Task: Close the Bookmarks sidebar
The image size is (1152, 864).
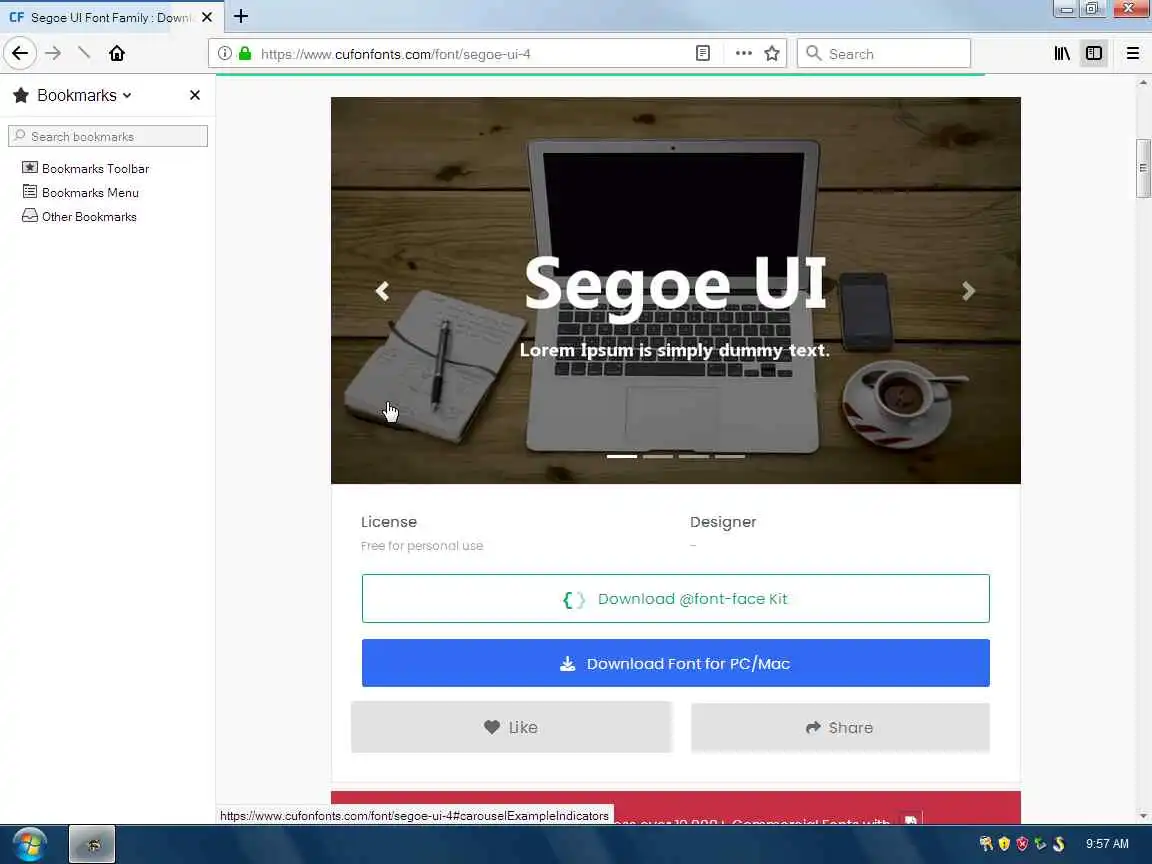Action: coord(195,95)
